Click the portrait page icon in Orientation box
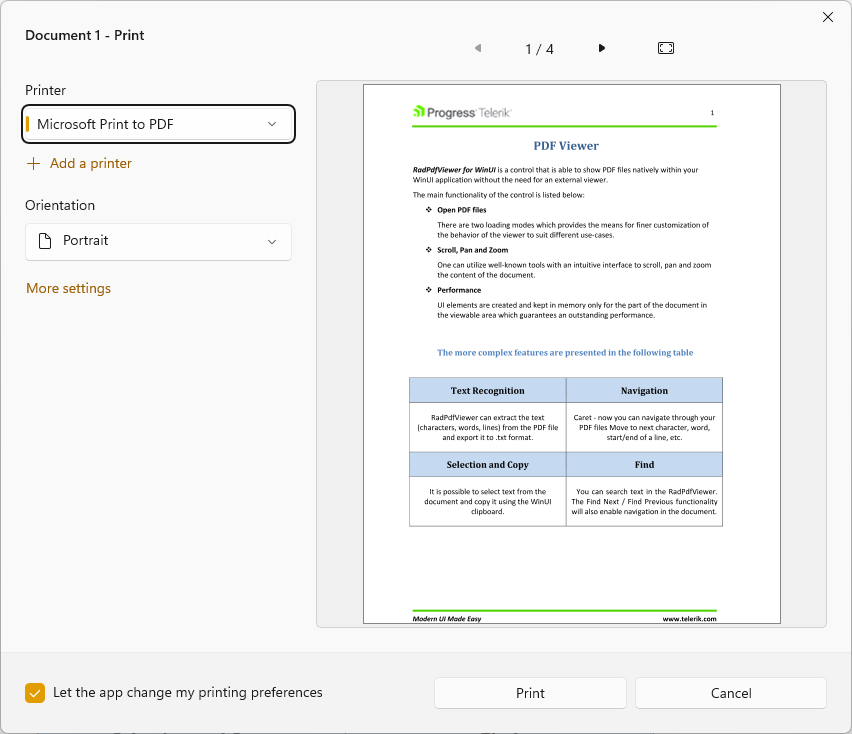852x734 pixels. (43, 241)
